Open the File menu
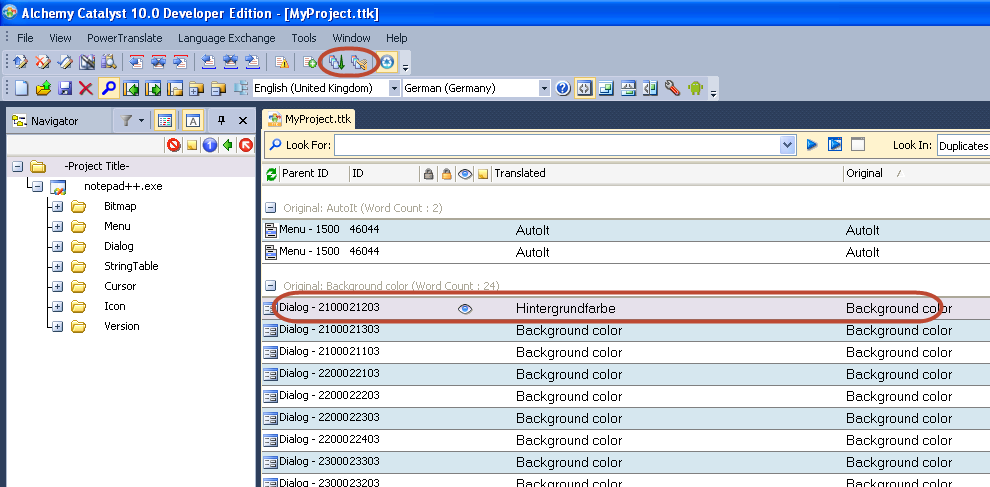Image resolution: width=990 pixels, height=487 pixels. point(25,38)
